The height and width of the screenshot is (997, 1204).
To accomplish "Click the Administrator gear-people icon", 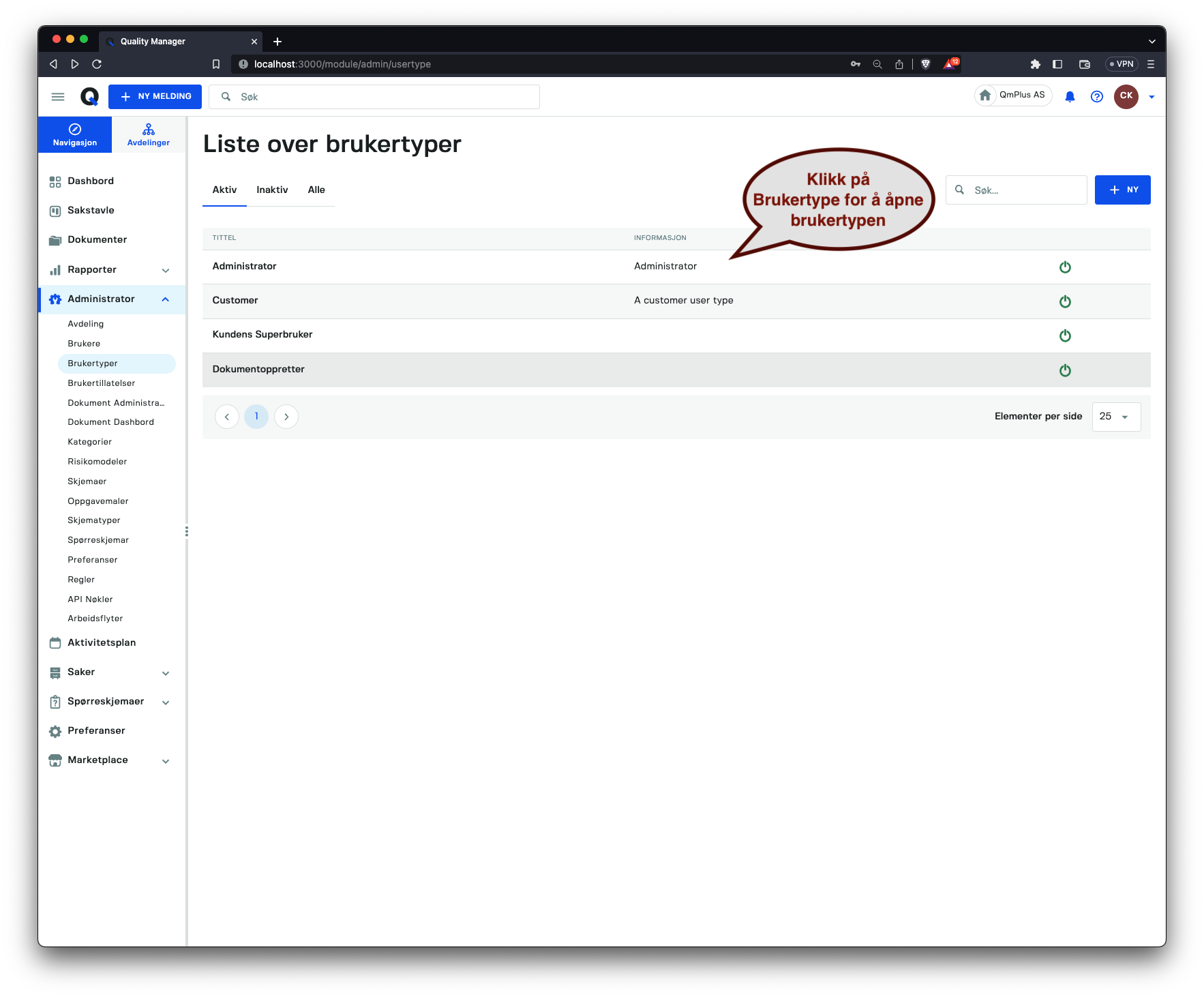I will coord(55,299).
